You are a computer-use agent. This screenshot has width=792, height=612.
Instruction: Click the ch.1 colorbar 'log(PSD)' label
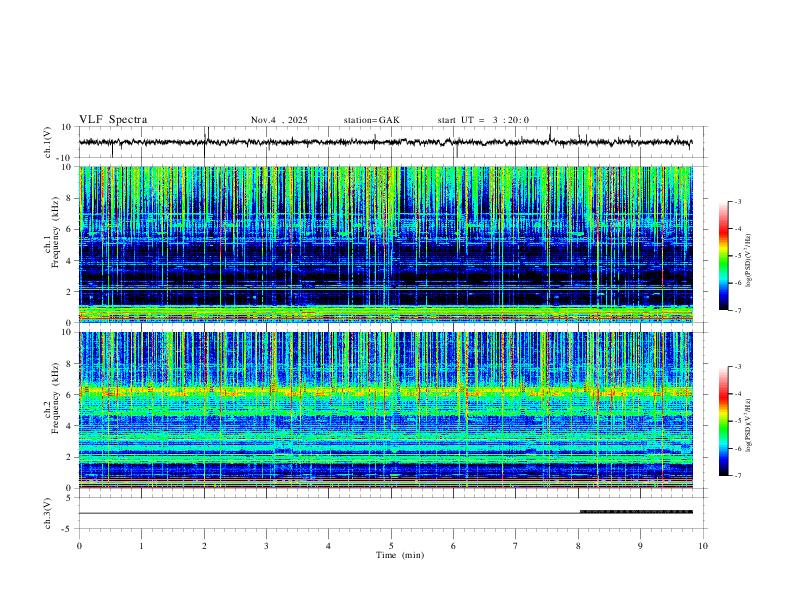point(749,261)
